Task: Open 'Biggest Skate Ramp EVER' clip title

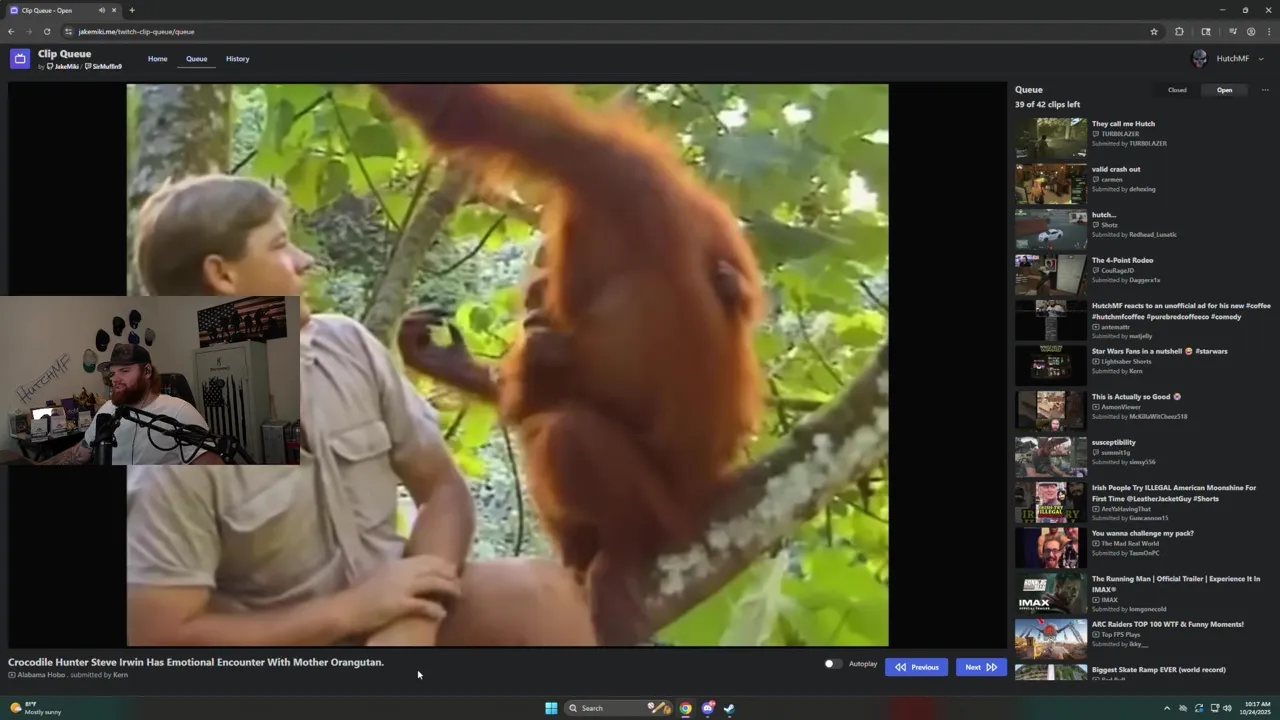Action: [1159, 670]
